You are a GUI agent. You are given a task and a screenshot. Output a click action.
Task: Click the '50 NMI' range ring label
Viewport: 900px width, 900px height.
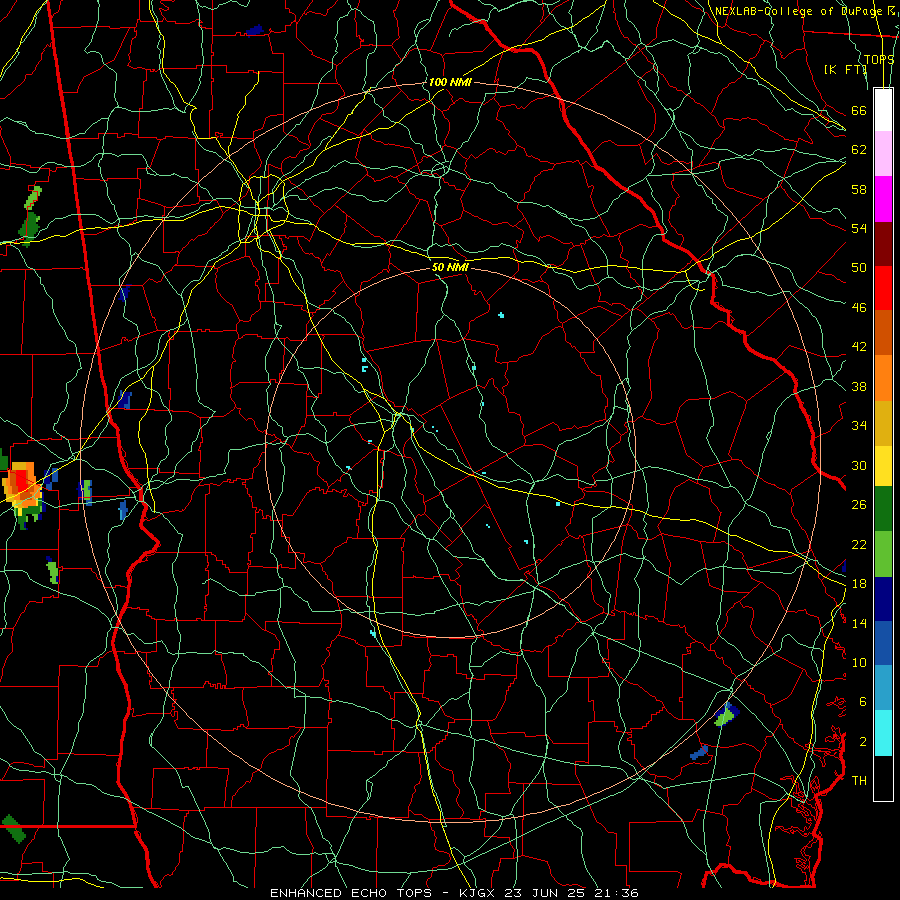tap(450, 267)
